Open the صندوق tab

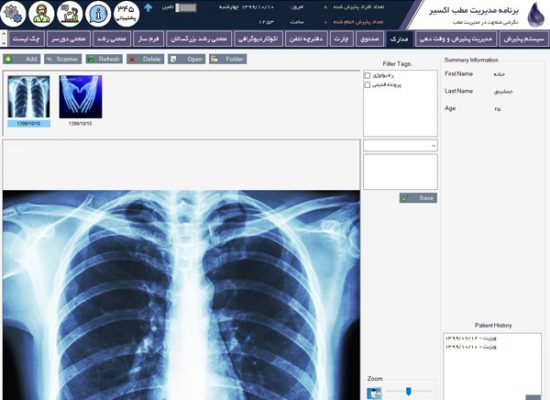click(370, 39)
